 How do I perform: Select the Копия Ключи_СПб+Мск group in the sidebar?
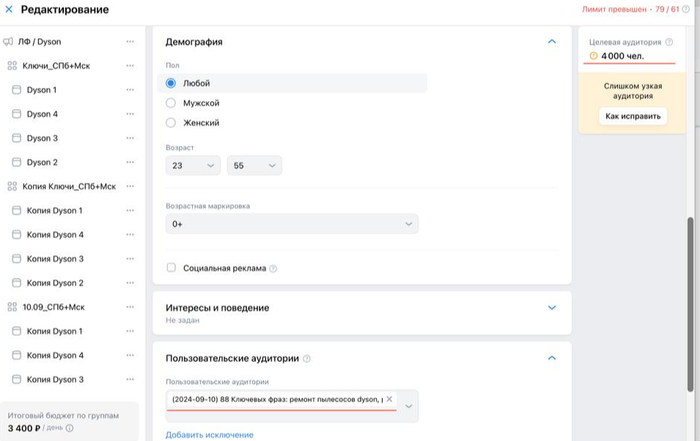68,187
